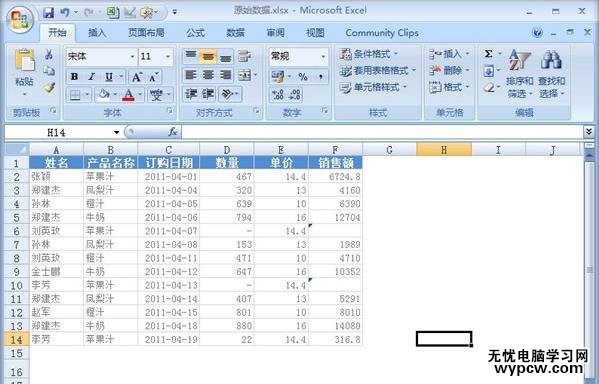Cut selection with the scissors icon
Screen dimensions: 599x384
(49, 55)
